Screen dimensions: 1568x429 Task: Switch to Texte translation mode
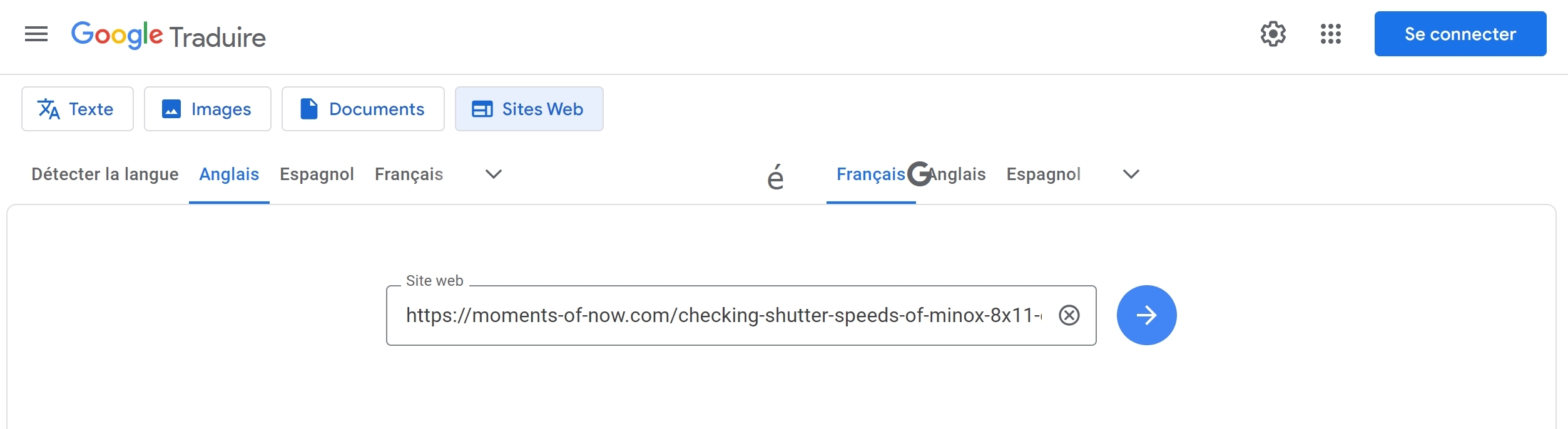[78, 109]
